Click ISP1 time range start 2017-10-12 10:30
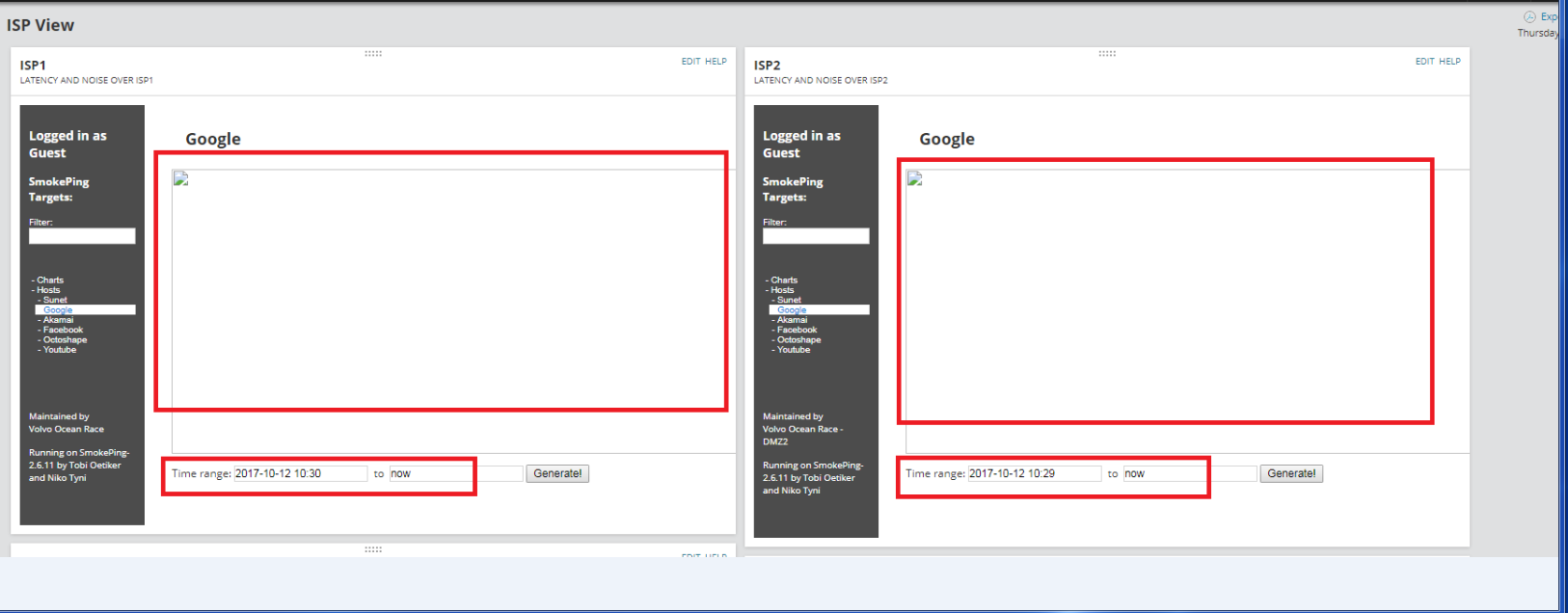The height and width of the screenshot is (613, 1568). 301,473
